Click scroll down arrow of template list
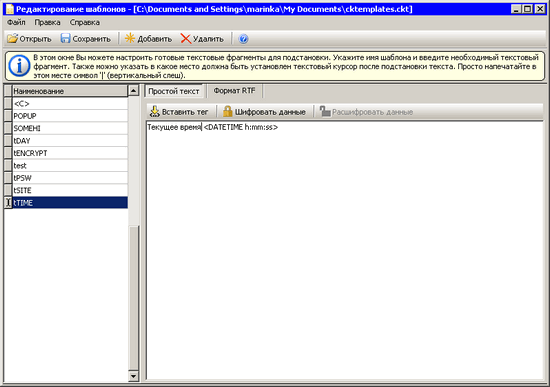The height and width of the screenshot is (387, 550). point(133,376)
